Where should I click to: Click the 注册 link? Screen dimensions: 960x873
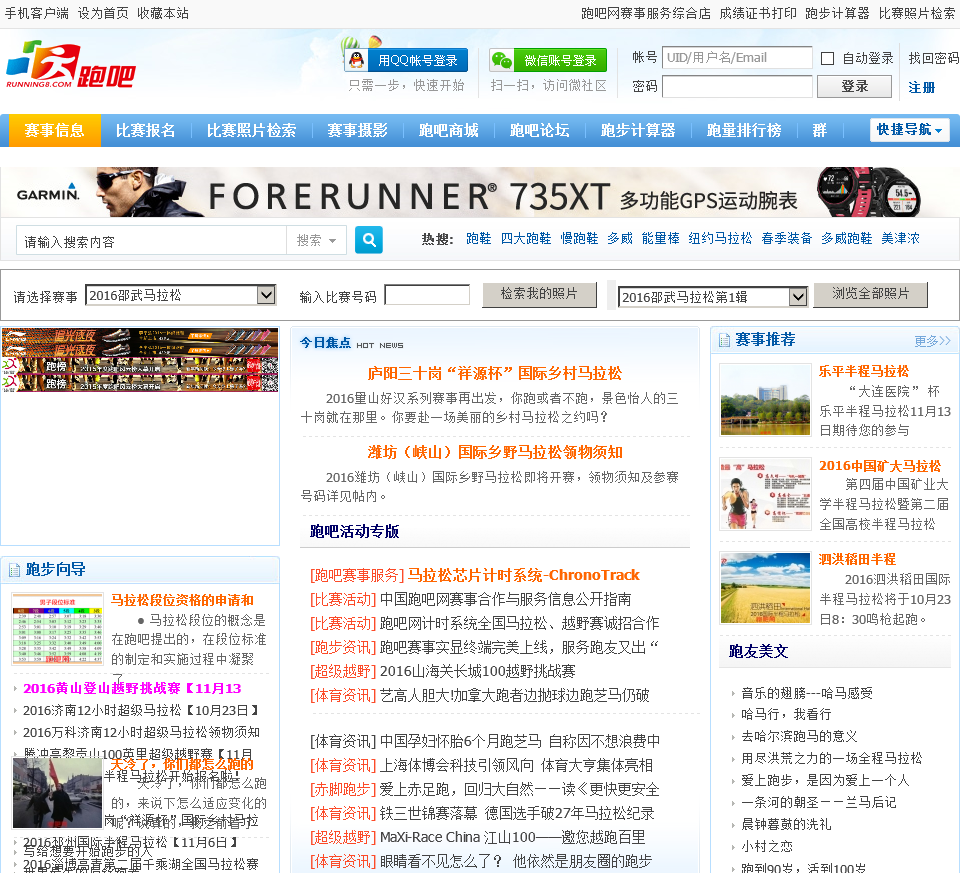921,88
